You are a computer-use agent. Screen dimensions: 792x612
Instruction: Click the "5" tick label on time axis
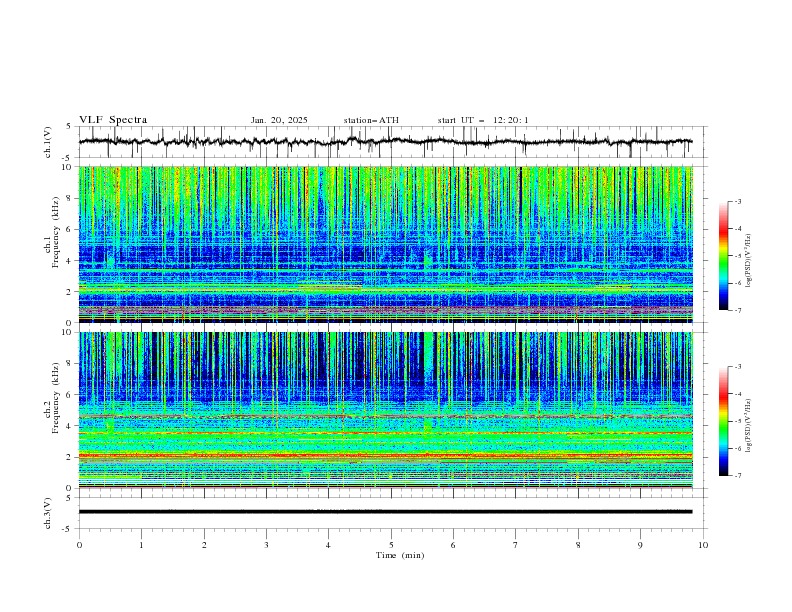click(x=391, y=545)
